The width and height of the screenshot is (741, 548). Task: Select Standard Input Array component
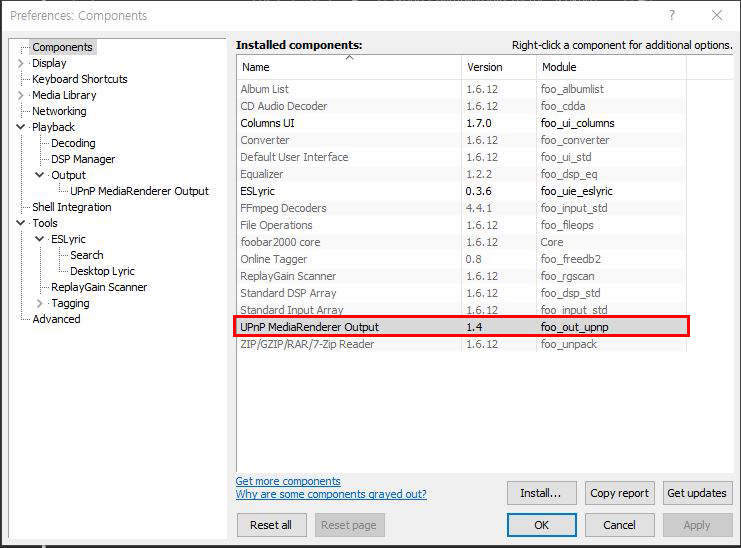click(462, 309)
